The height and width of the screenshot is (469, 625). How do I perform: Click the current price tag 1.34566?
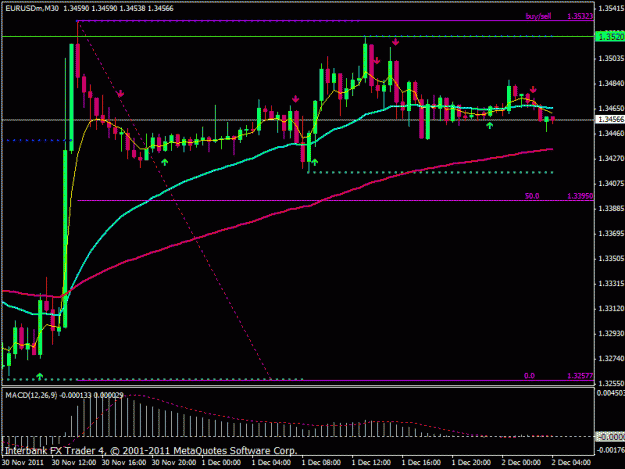click(610, 120)
